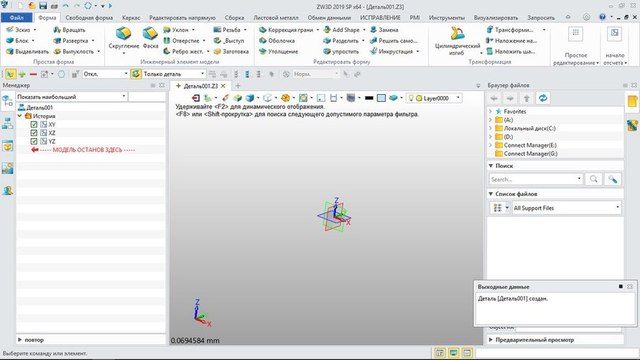Click the search magnifier in file browser
The height and width of the screenshot is (360, 640).
pos(593,179)
